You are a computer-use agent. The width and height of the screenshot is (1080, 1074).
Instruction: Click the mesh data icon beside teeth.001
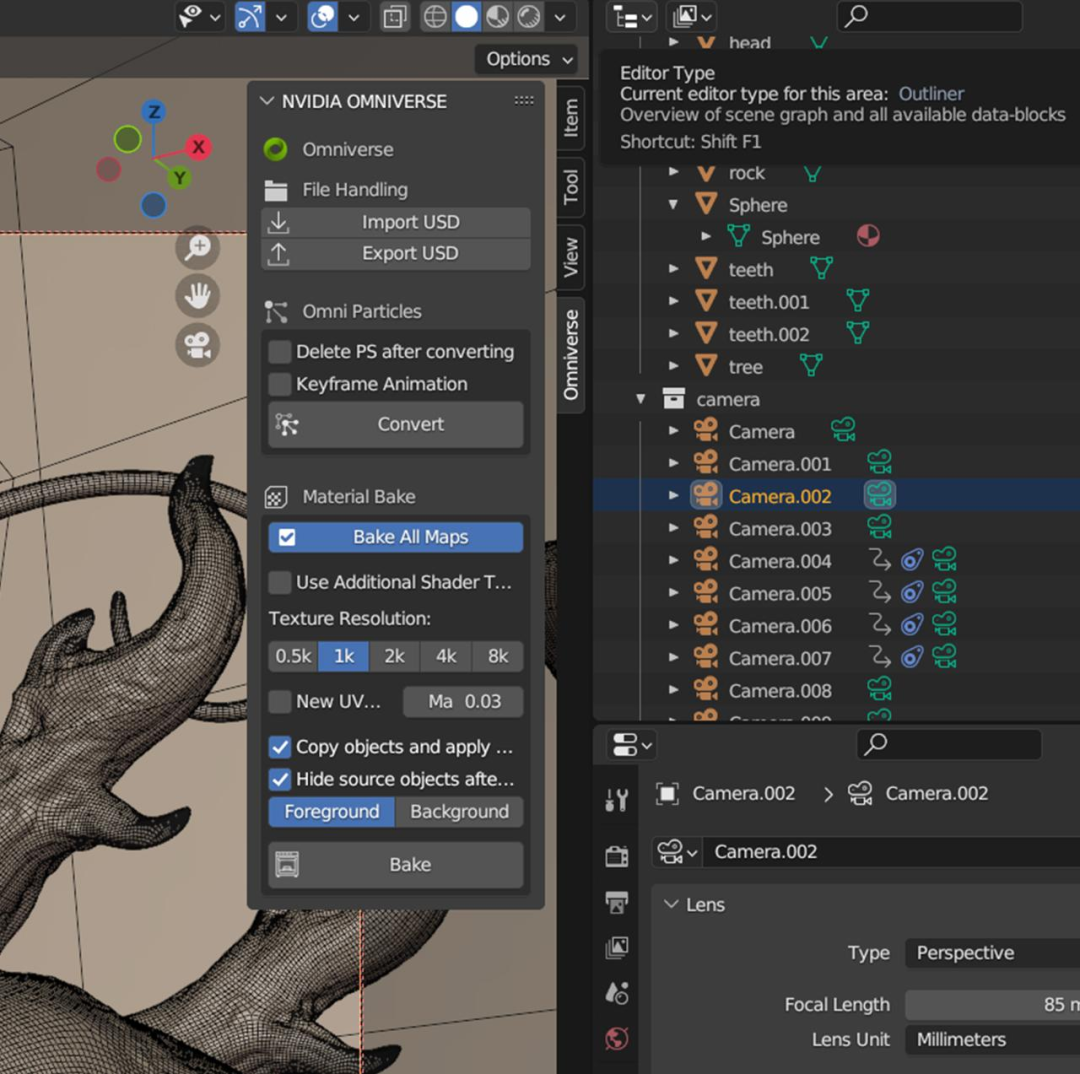click(858, 300)
